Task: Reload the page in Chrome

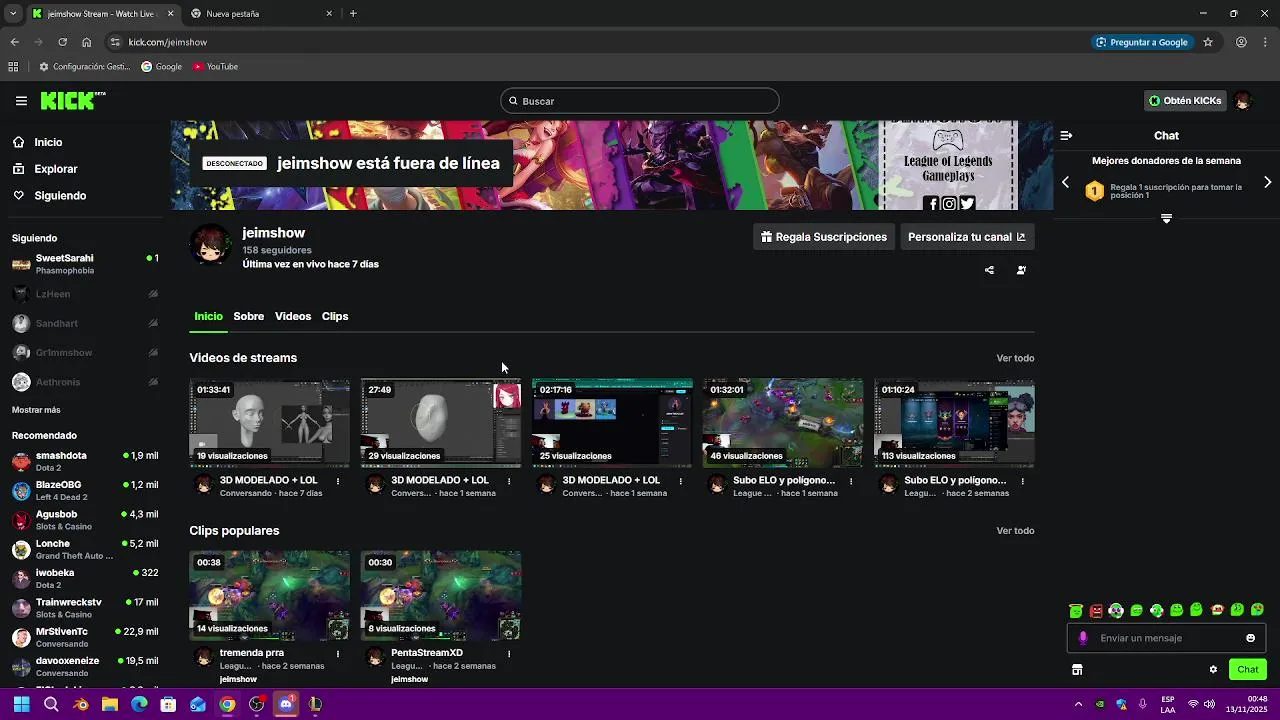Action: pos(62,42)
